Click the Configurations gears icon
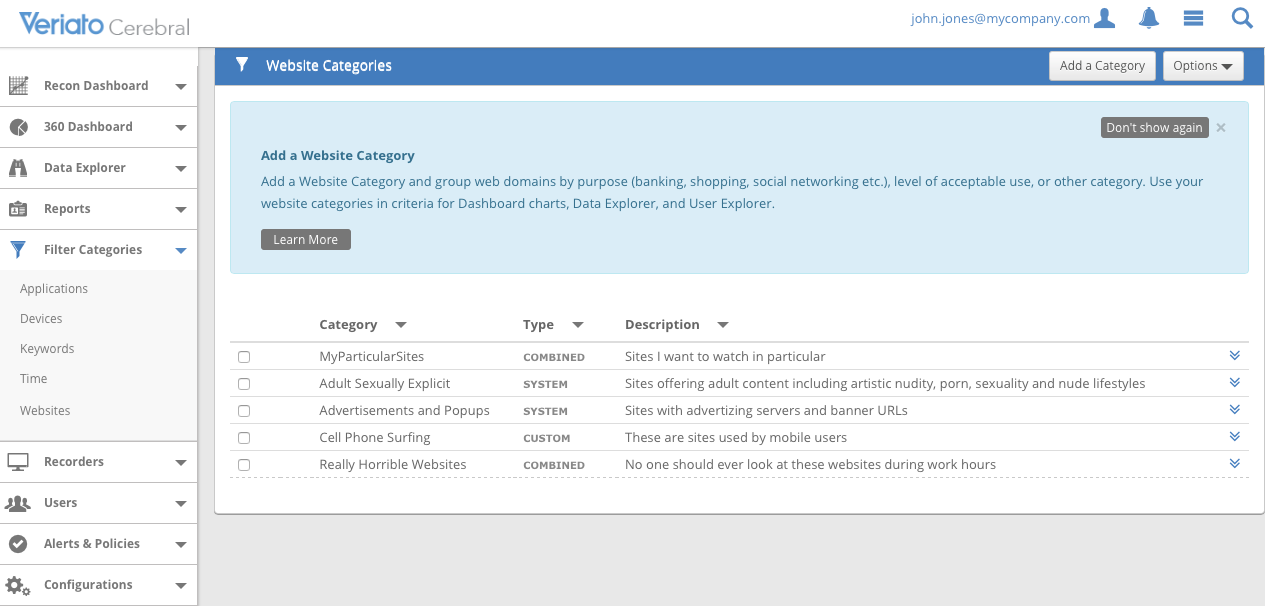The height and width of the screenshot is (606, 1265). pos(18,585)
